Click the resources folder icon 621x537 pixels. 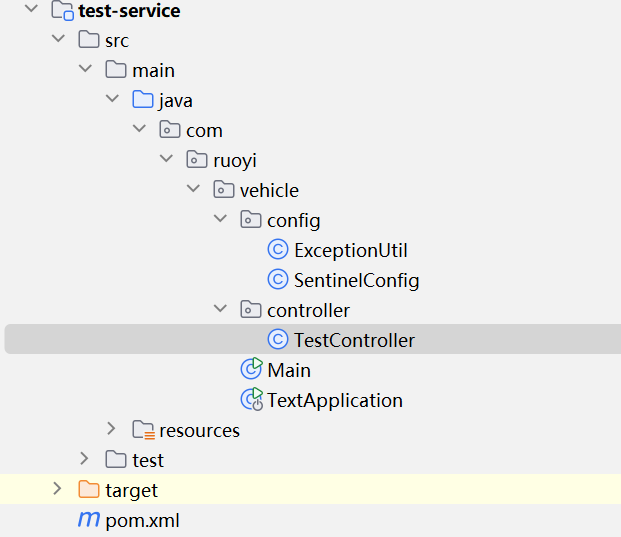click(143, 430)
